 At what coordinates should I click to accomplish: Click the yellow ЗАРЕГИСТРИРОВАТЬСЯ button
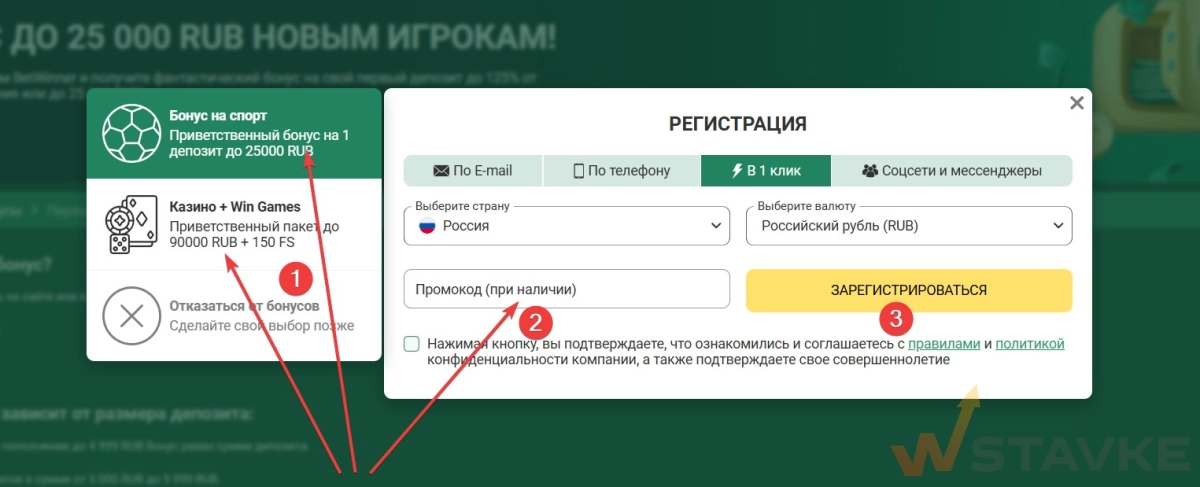point(909,290)
